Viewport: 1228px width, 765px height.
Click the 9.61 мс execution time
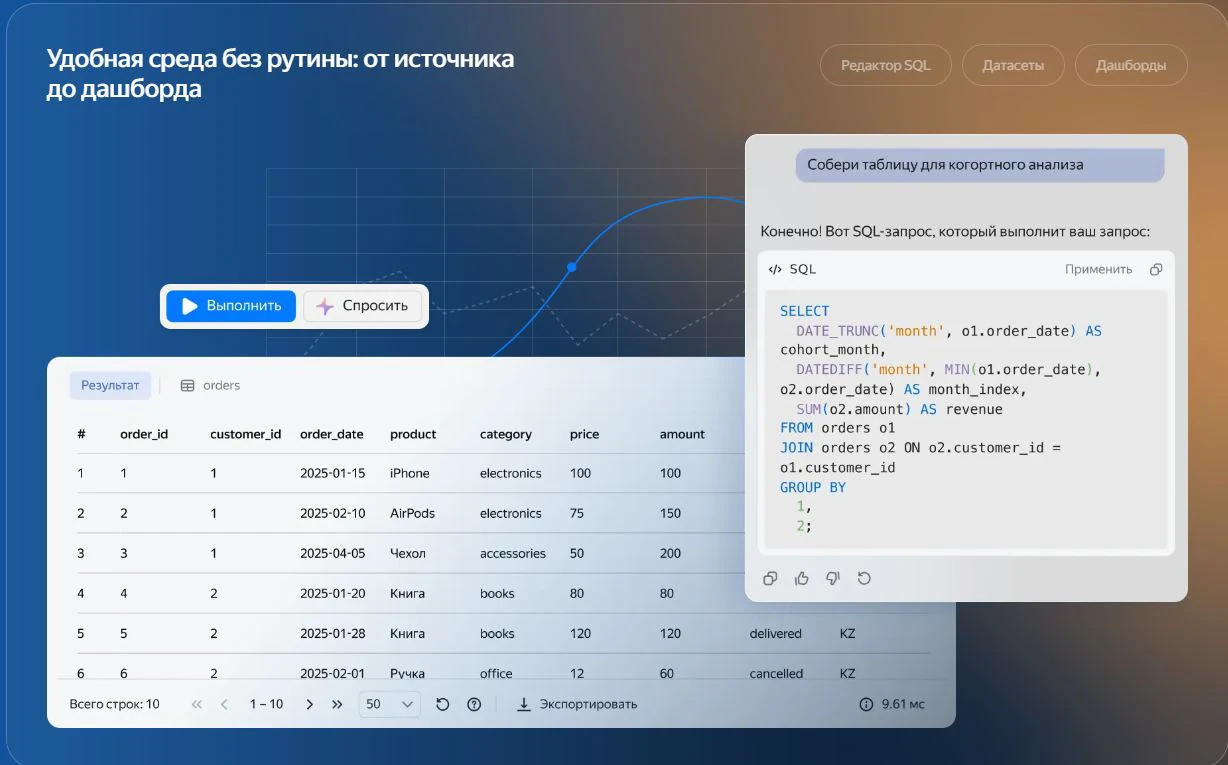coord(903,704)
